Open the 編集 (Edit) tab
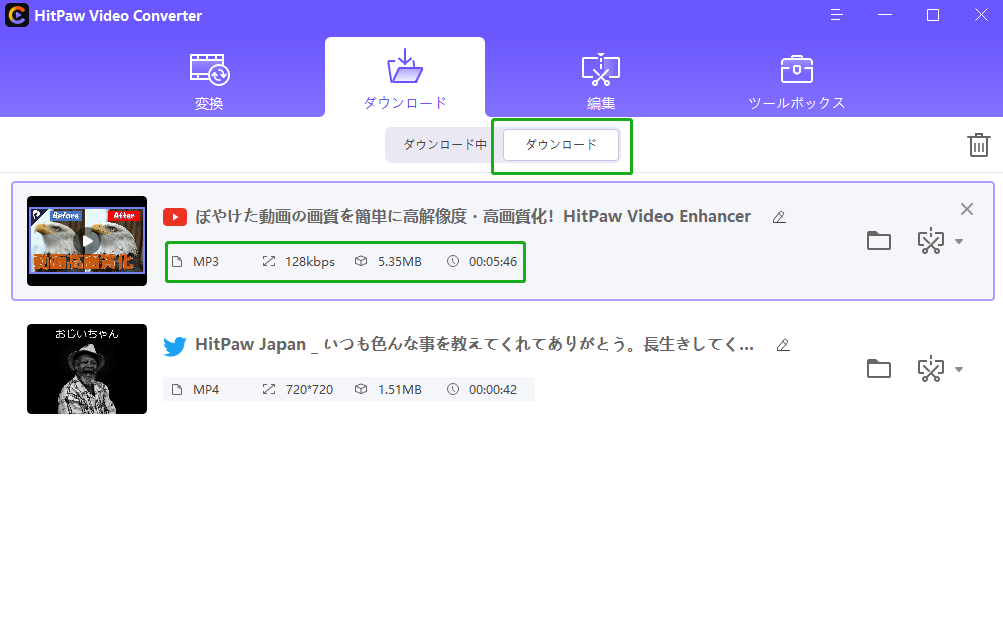The height and width of the screenshot is (626, 1003). coord(601,82)
